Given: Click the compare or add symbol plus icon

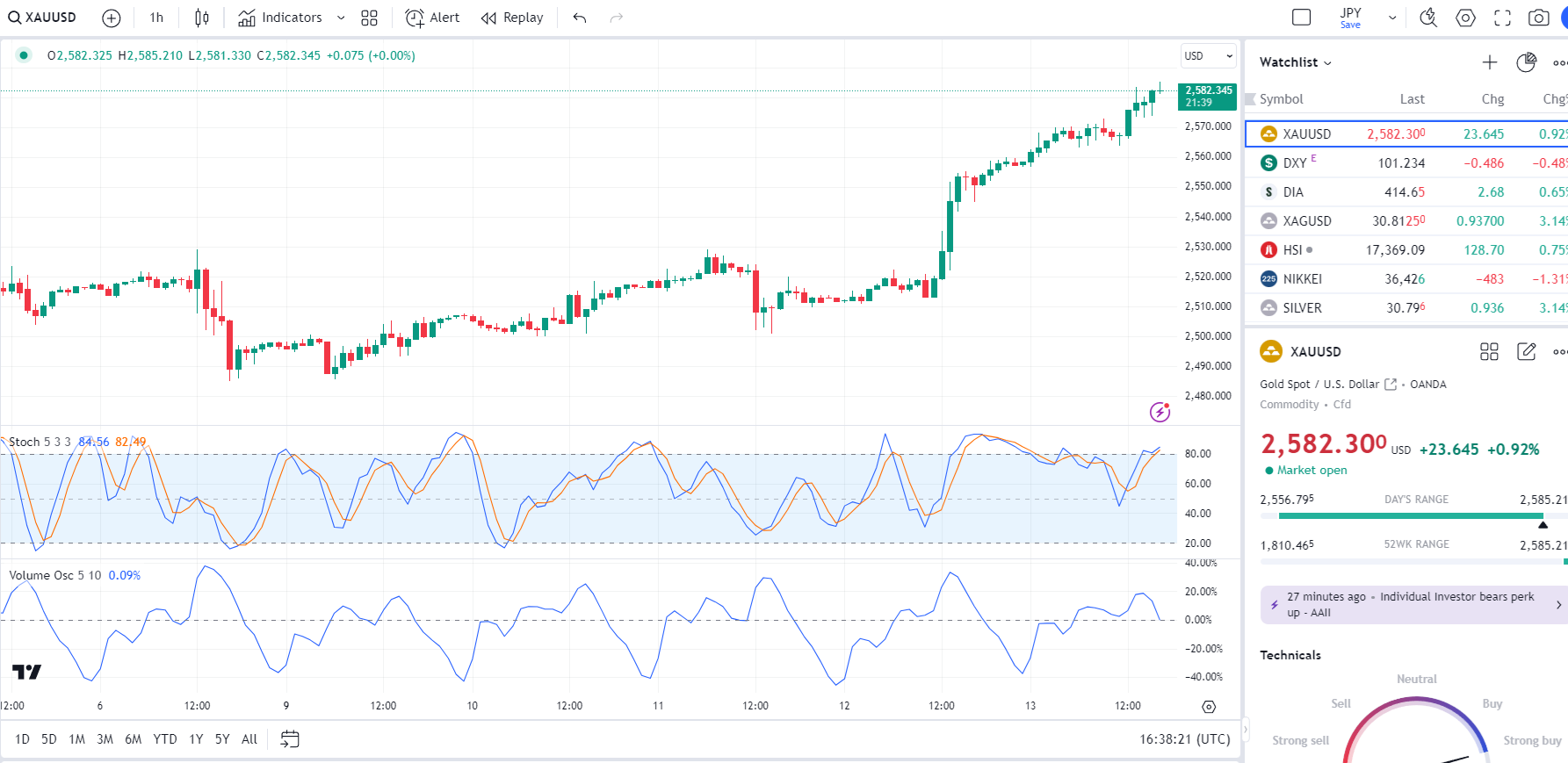Looking at the screenshot, I should 112,18.
